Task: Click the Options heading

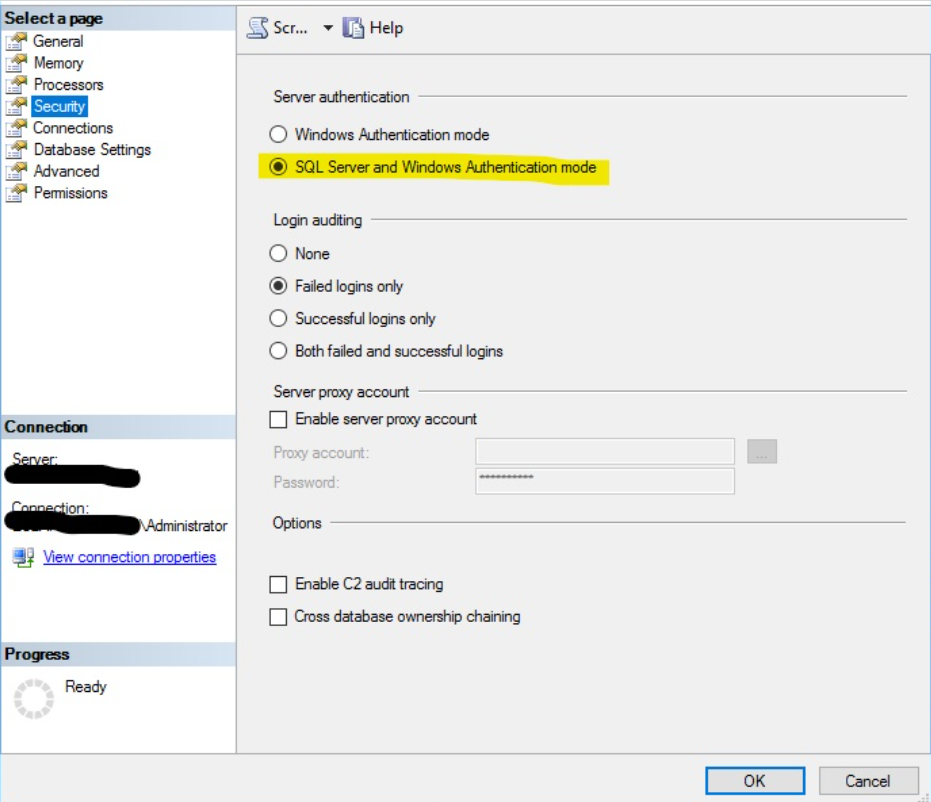Action: pos(297,523)
